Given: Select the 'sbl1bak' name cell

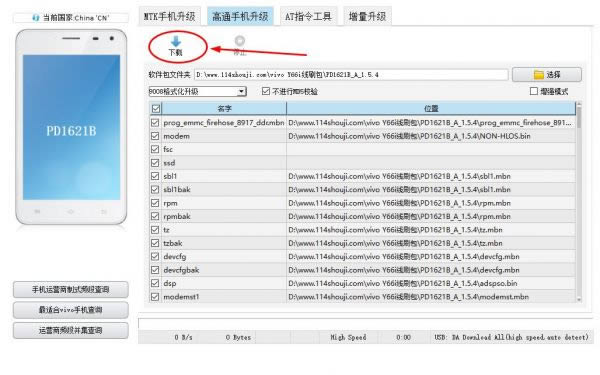Looking at the screenshot, I should [x=224, y=189].
